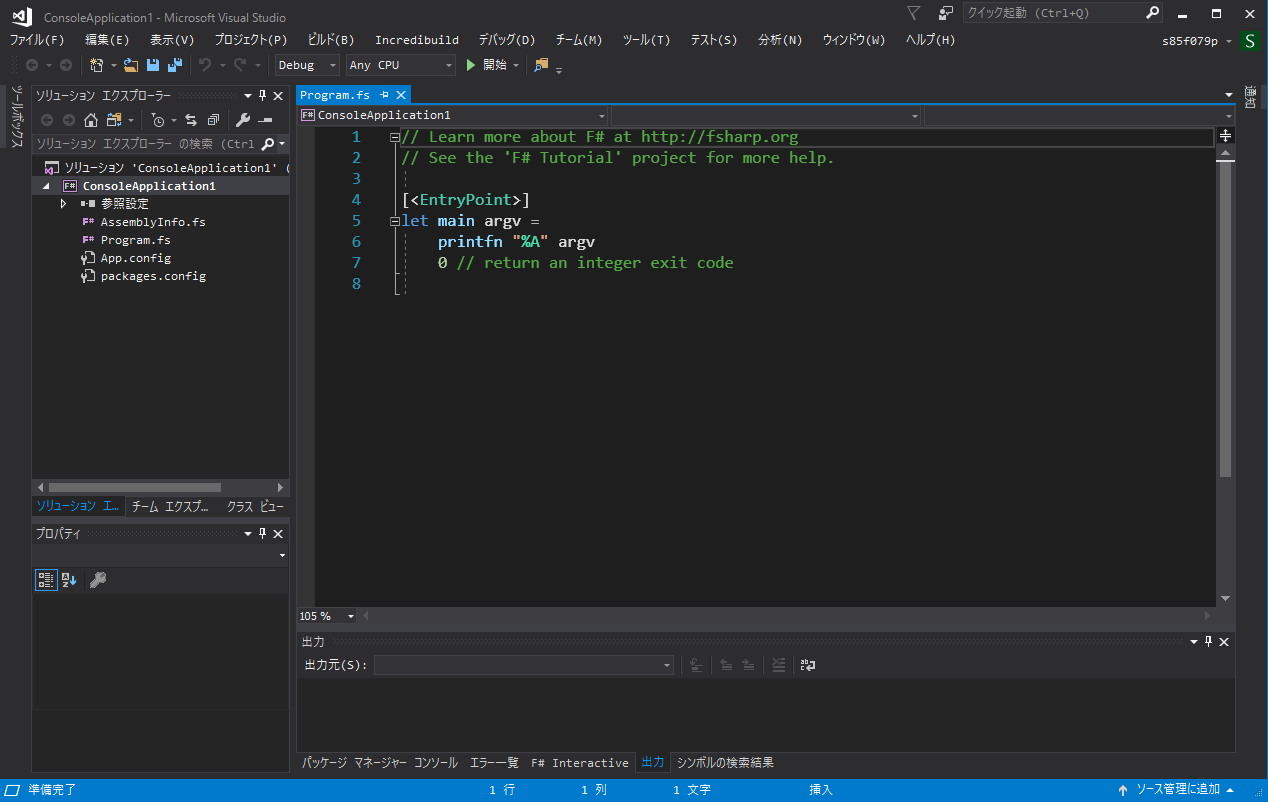
Task: Start debugging with the green 開始 arrow
Action: tap(470, 64)
